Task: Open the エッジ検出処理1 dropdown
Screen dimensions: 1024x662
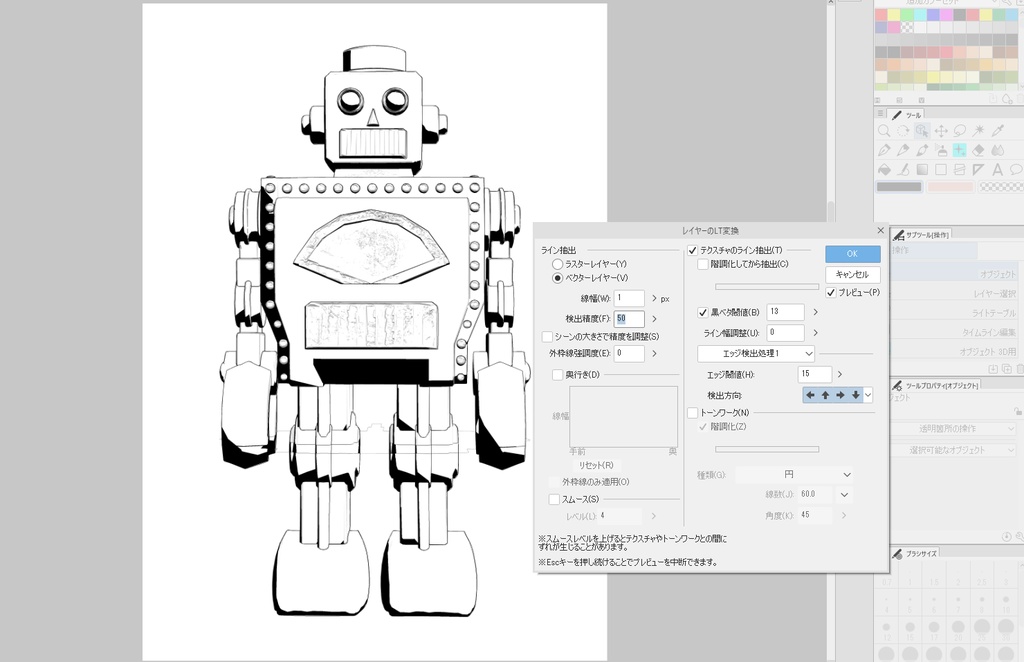Action: point(756,354)
